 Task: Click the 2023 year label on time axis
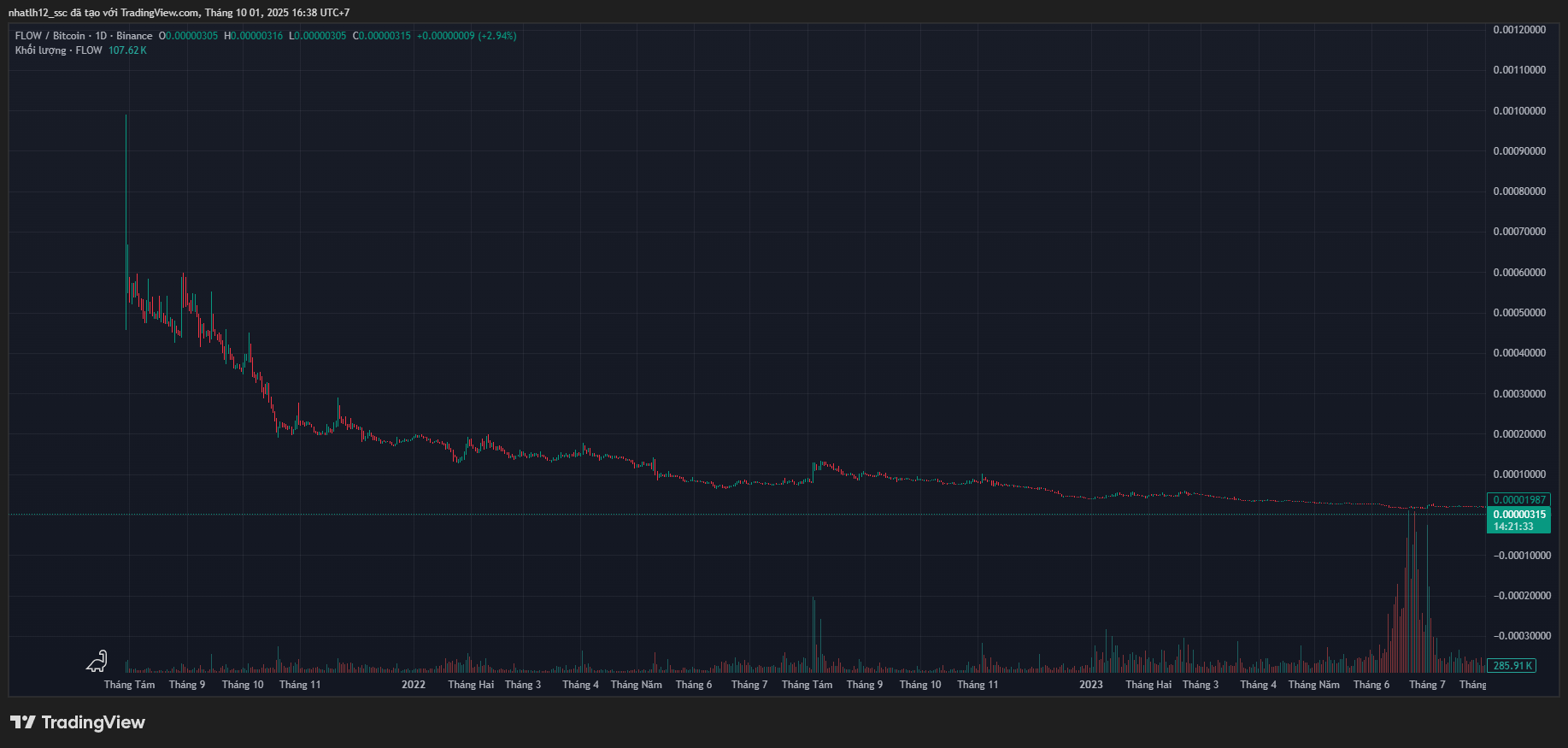click(1091, 685)
